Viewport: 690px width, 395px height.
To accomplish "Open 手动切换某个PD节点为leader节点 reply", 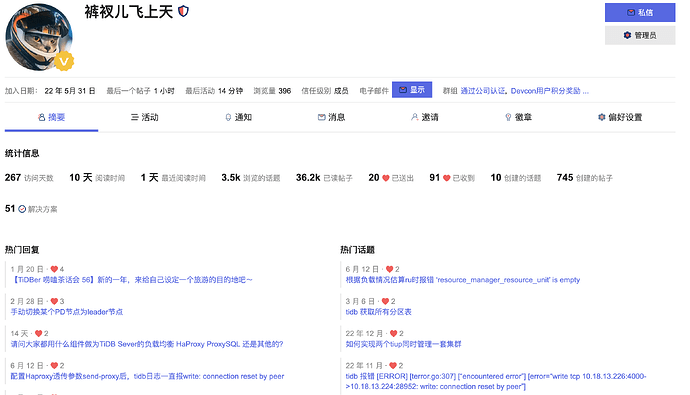I will (67, 312).
